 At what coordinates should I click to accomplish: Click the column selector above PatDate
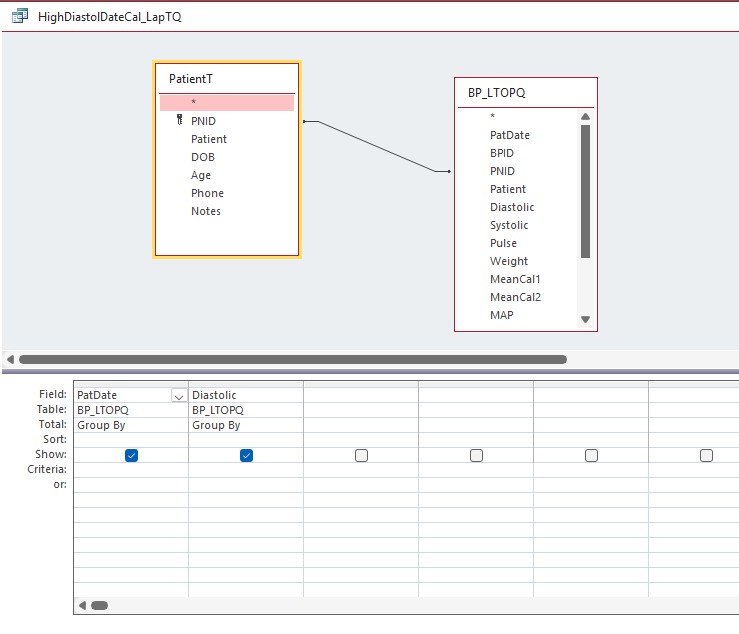pos(131,384)
